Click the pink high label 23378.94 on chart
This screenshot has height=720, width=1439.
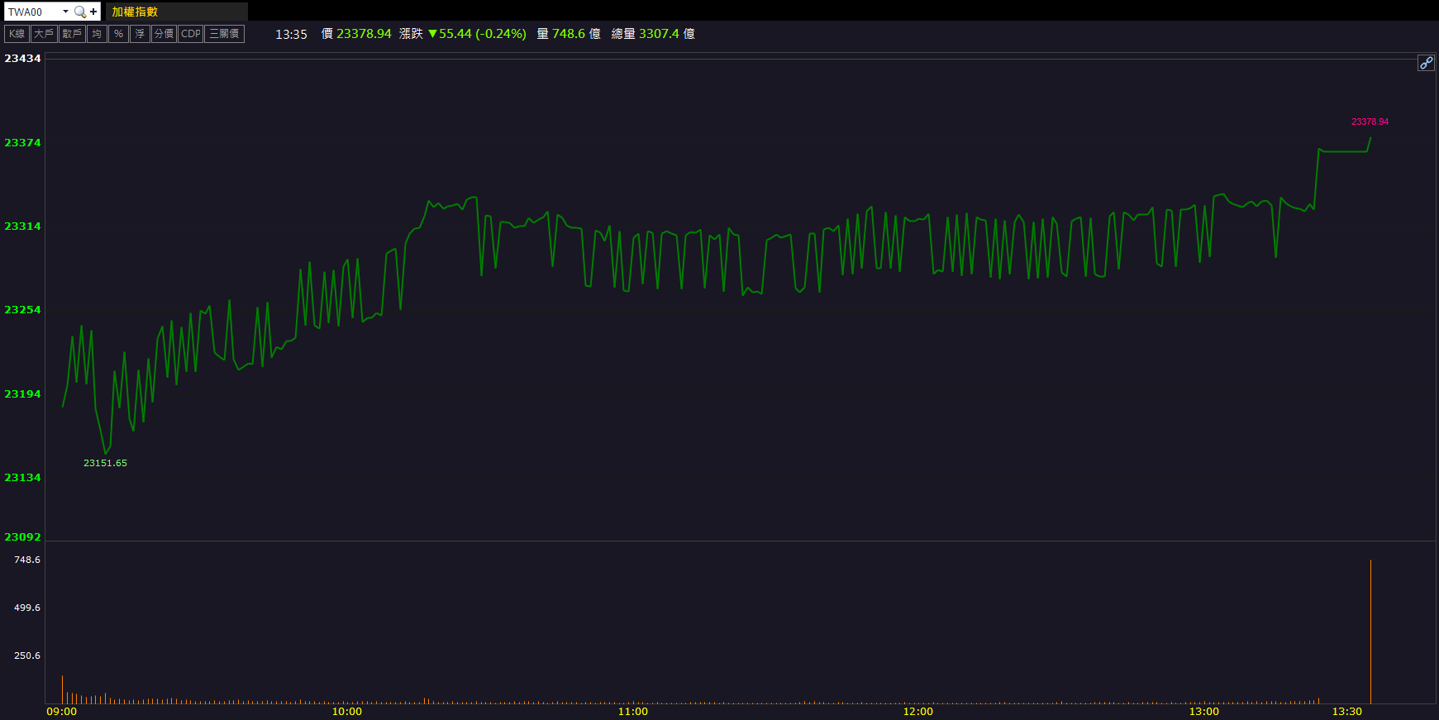click(x=1370, y=122)
